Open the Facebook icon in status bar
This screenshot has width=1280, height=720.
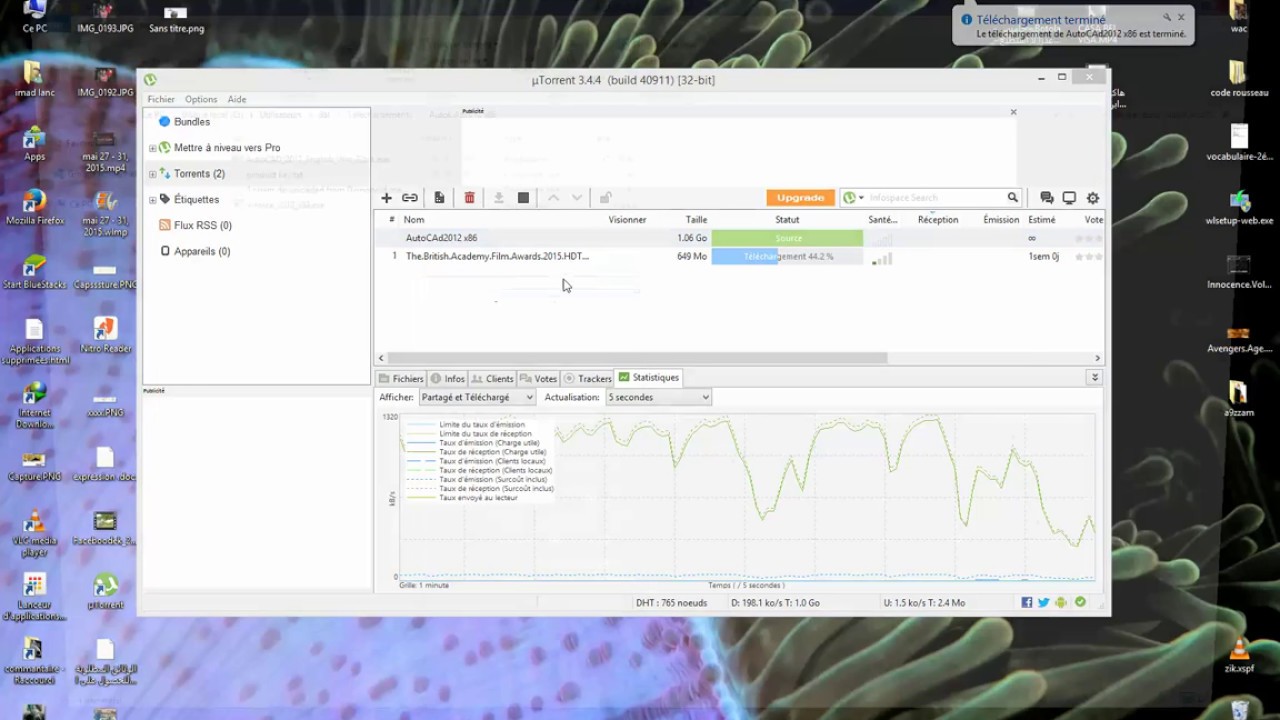tap(1027, 602)
